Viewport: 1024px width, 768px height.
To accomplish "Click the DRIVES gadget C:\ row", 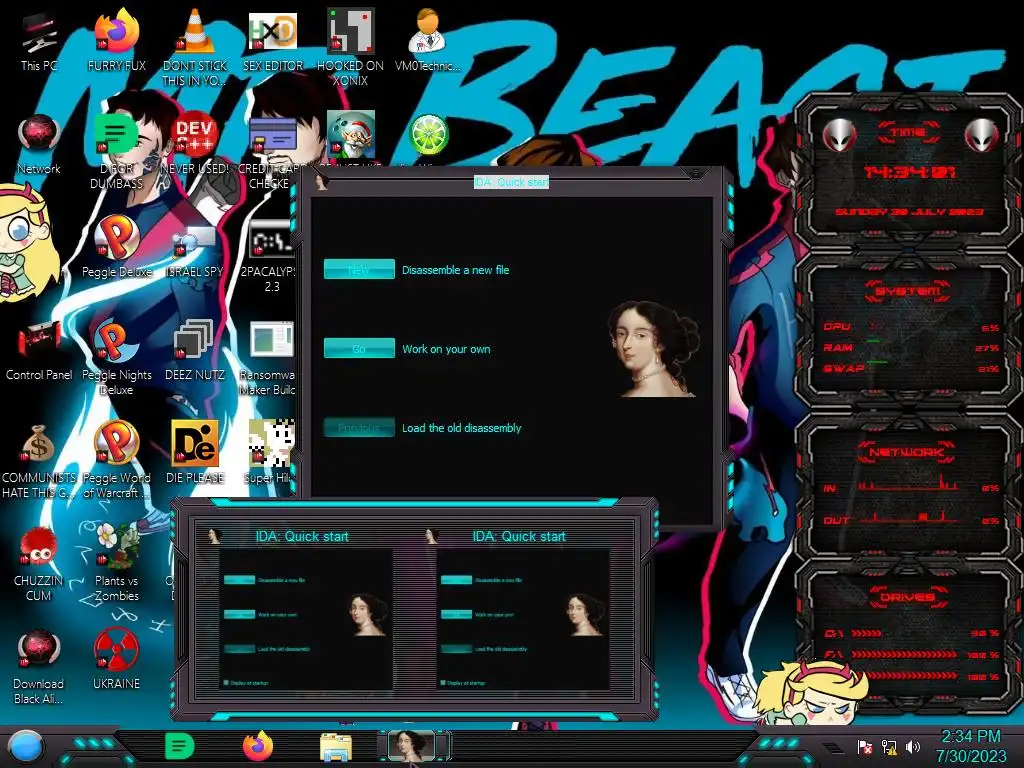I will 910,633.
